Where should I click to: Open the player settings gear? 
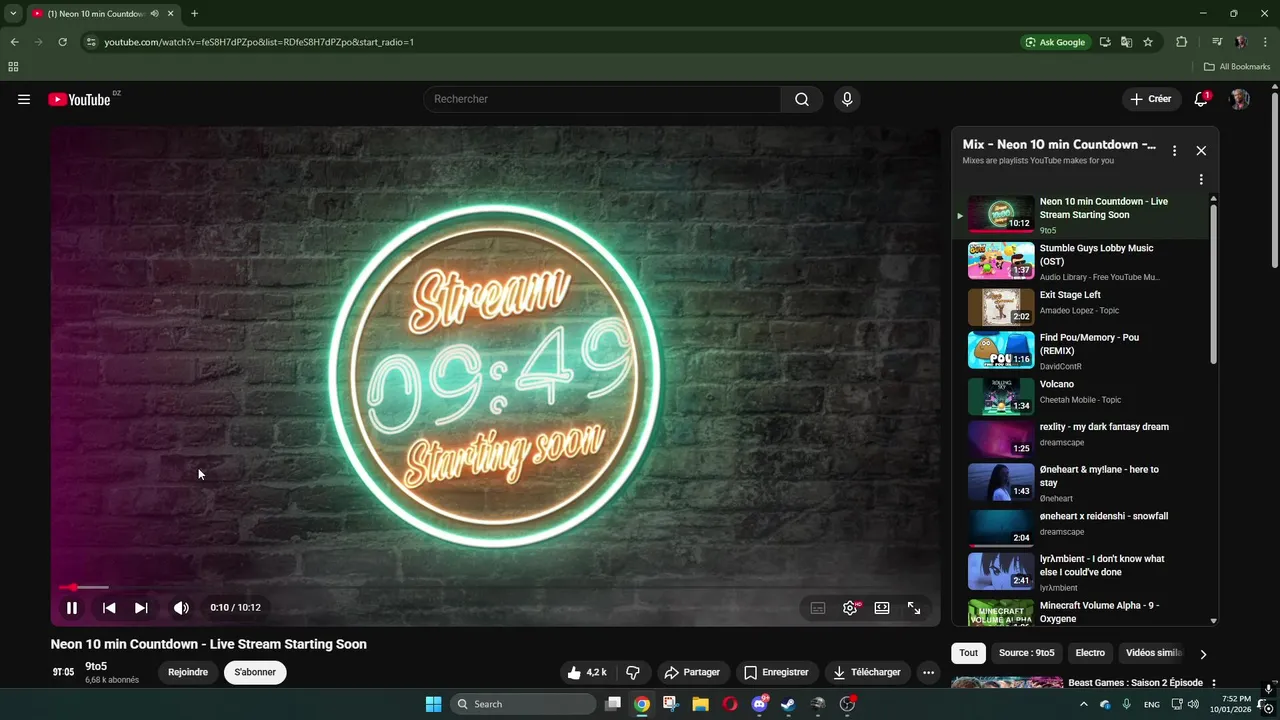(850, 607)
